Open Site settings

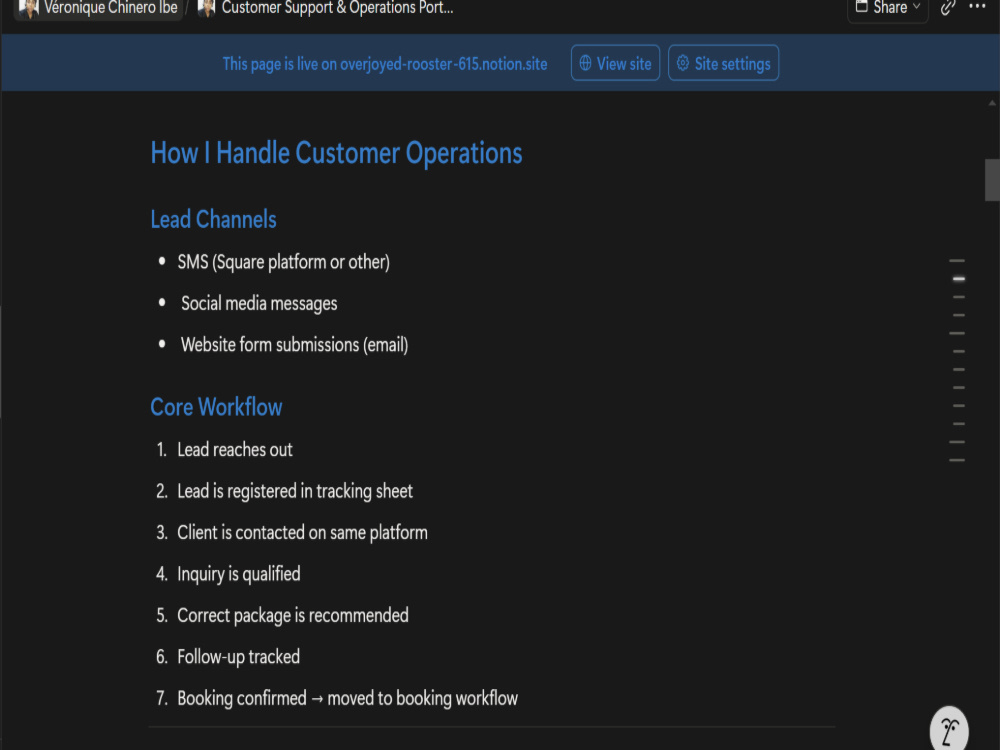[723, 63]
